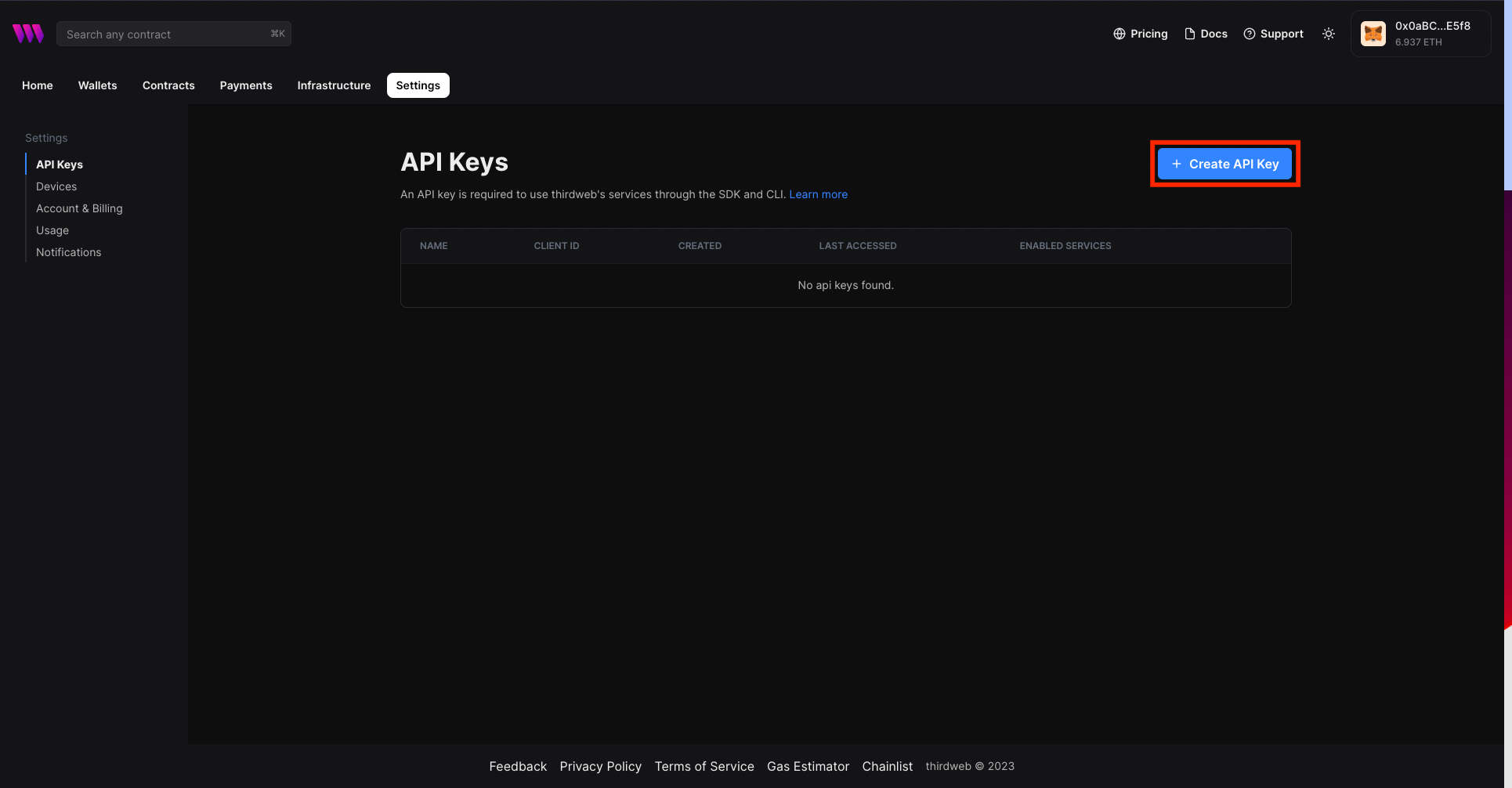Toggle the light theme sun icon
The height and width of the screenshot is (788, 1512).
coord(1329,34)
